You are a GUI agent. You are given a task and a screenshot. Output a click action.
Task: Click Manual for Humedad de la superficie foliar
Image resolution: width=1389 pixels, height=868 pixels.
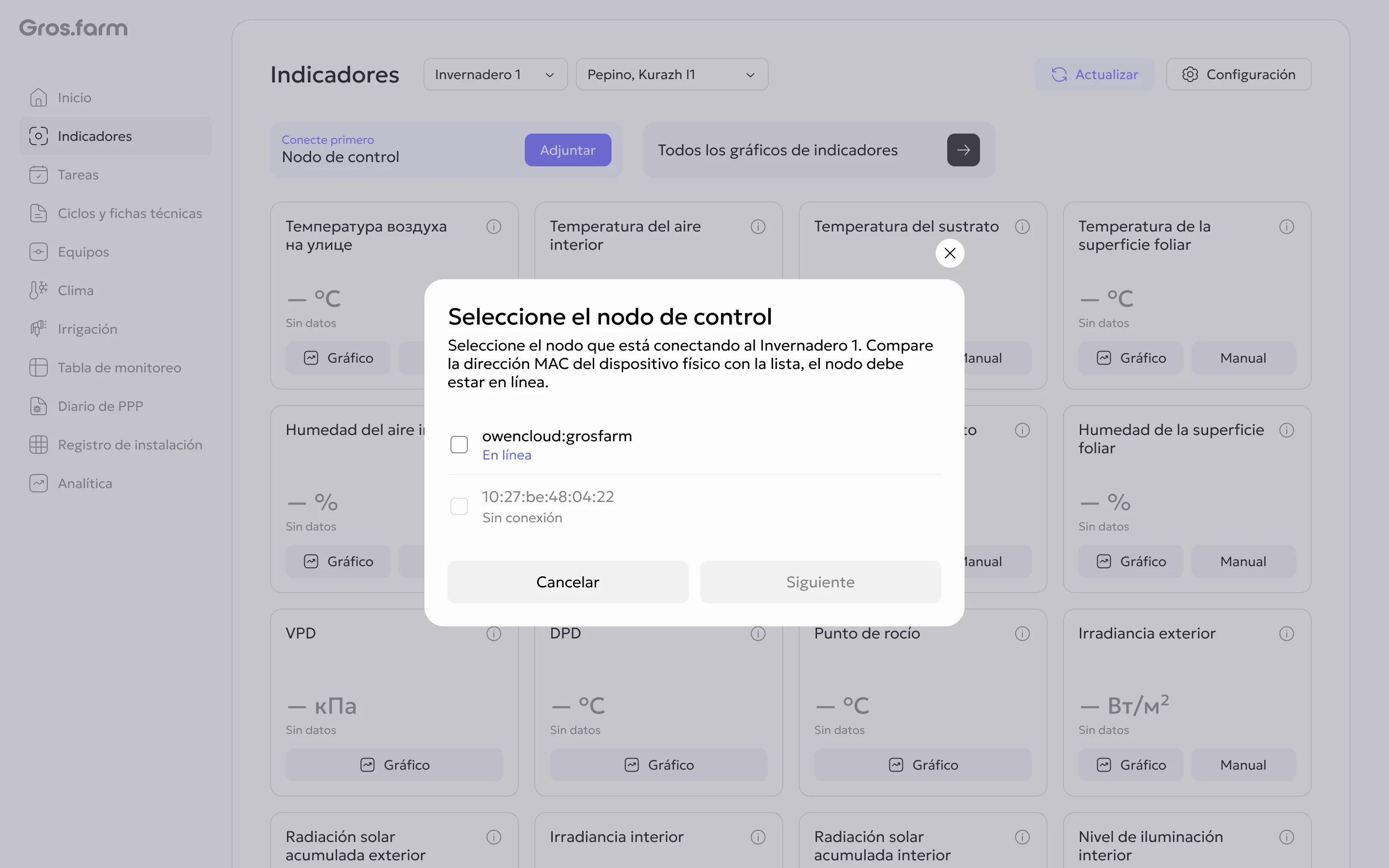click(x=1243, y=561)
